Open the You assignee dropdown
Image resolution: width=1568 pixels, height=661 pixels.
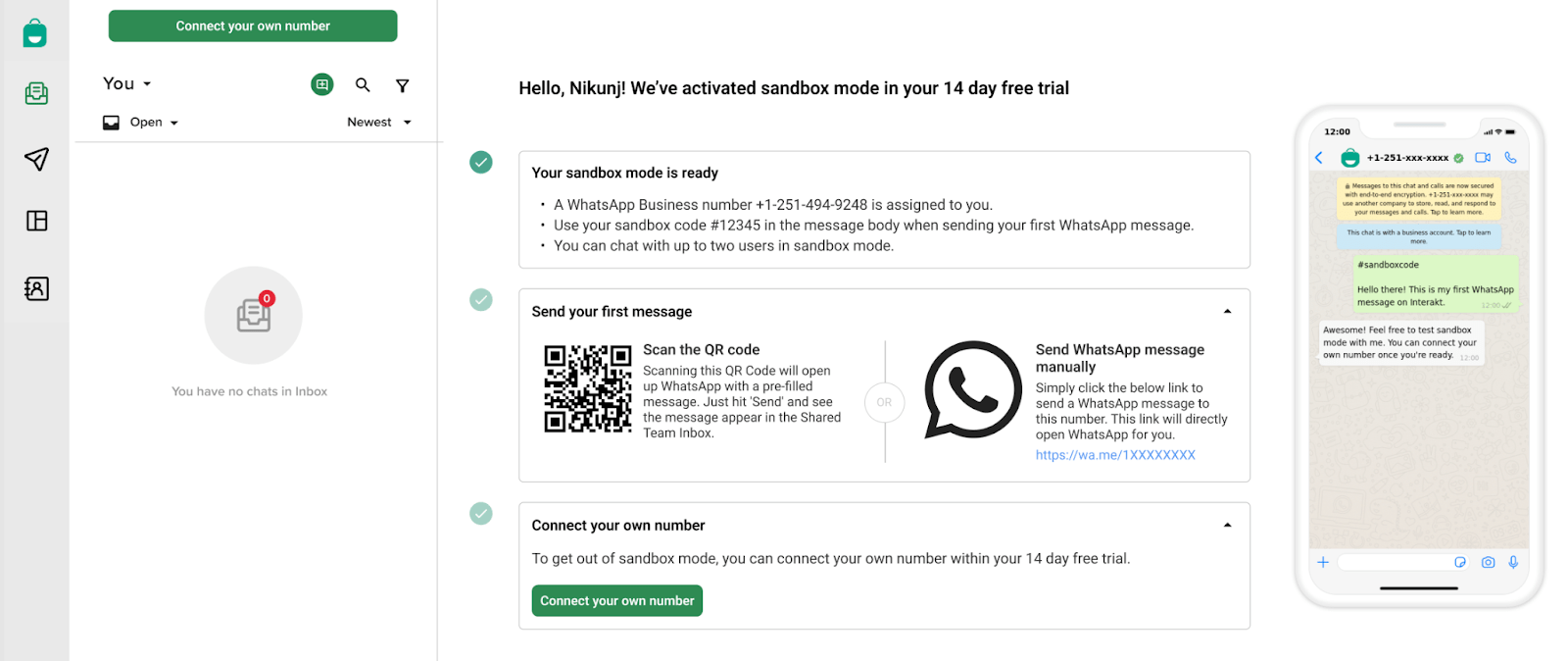click(x=127, y=83)
